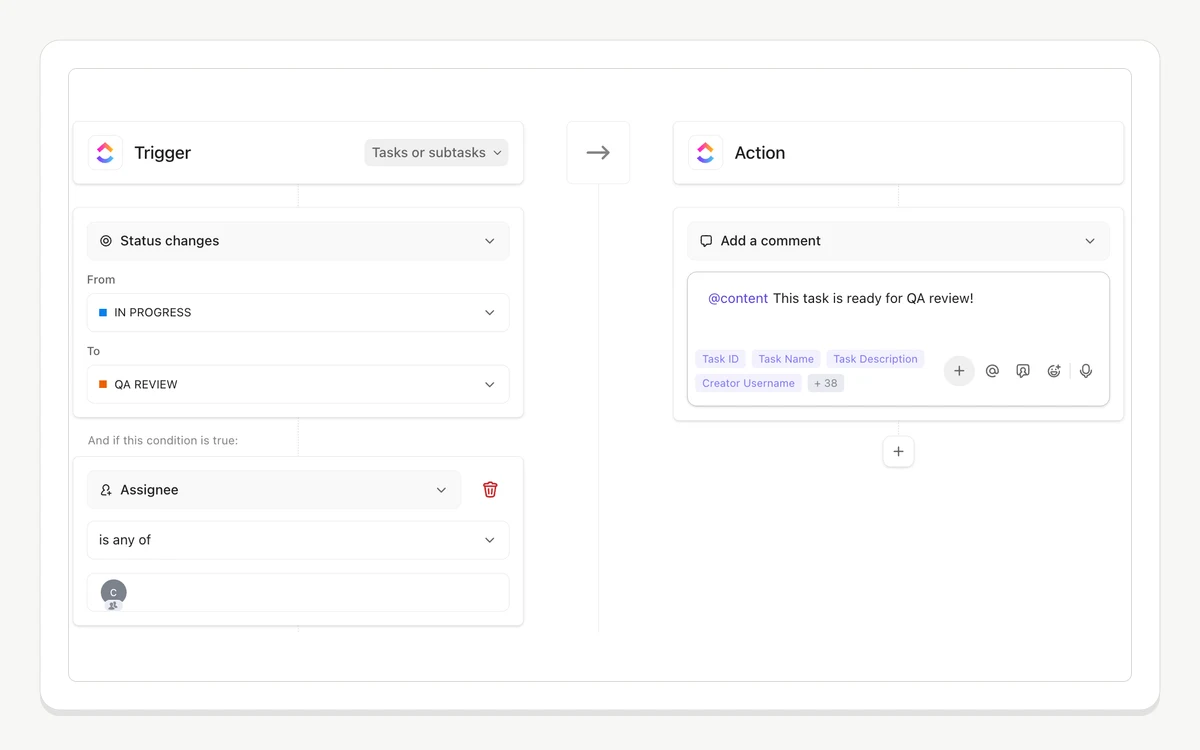Open the Tasks or subtasks dropdown
The image size is (1200, 750).
click(x=436, y=153)
